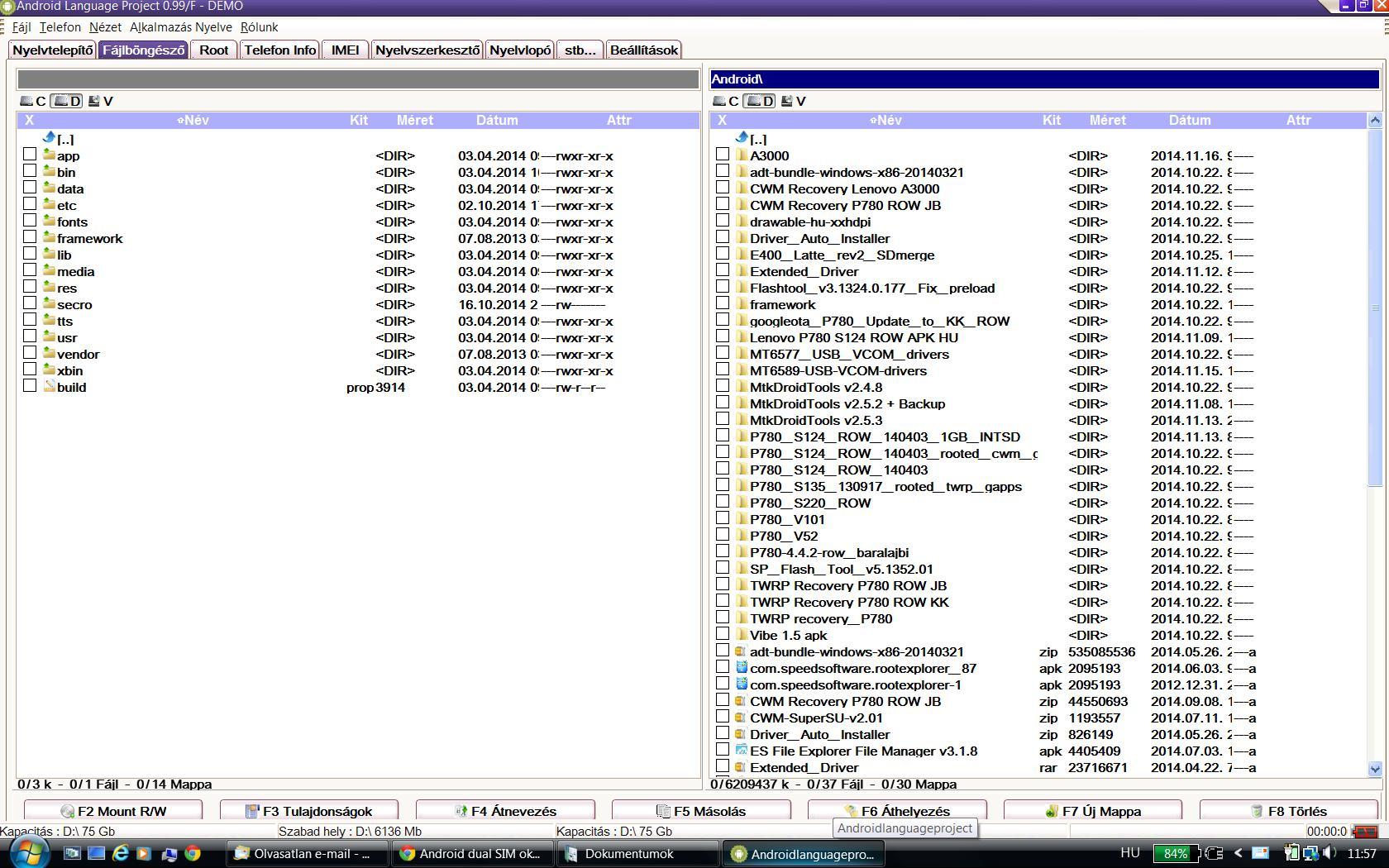Open the Rólunk menu
Screen dimensions: 1389x868
[259, 27]
